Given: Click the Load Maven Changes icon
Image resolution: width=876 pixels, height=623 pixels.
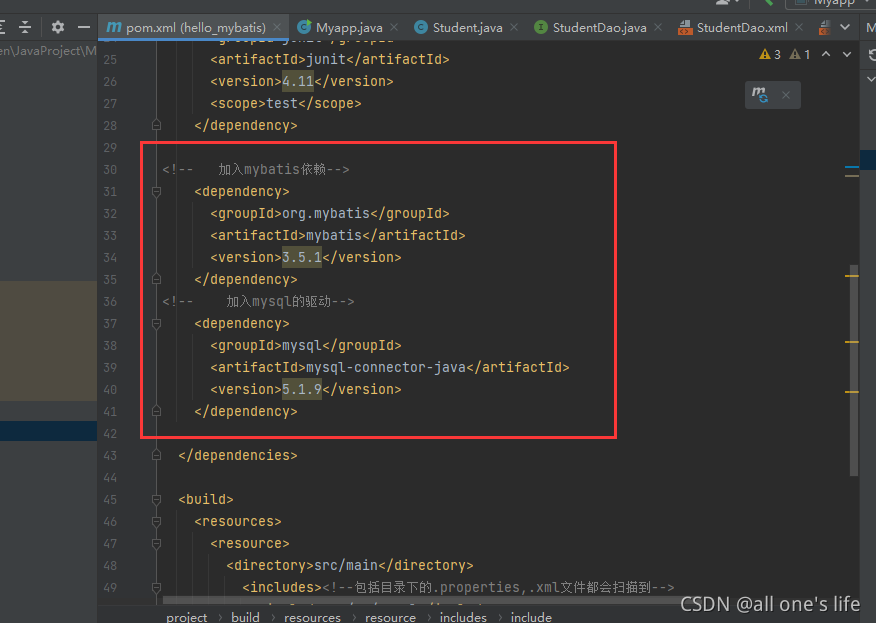Looking at the screenshot, I should [x=760, y=94].
